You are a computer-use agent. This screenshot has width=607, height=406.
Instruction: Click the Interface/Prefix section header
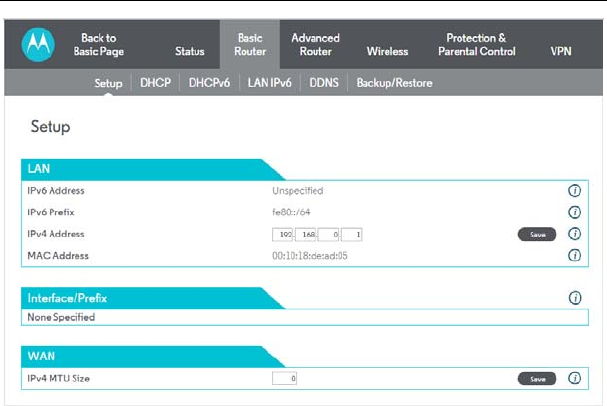pos(153,298)
